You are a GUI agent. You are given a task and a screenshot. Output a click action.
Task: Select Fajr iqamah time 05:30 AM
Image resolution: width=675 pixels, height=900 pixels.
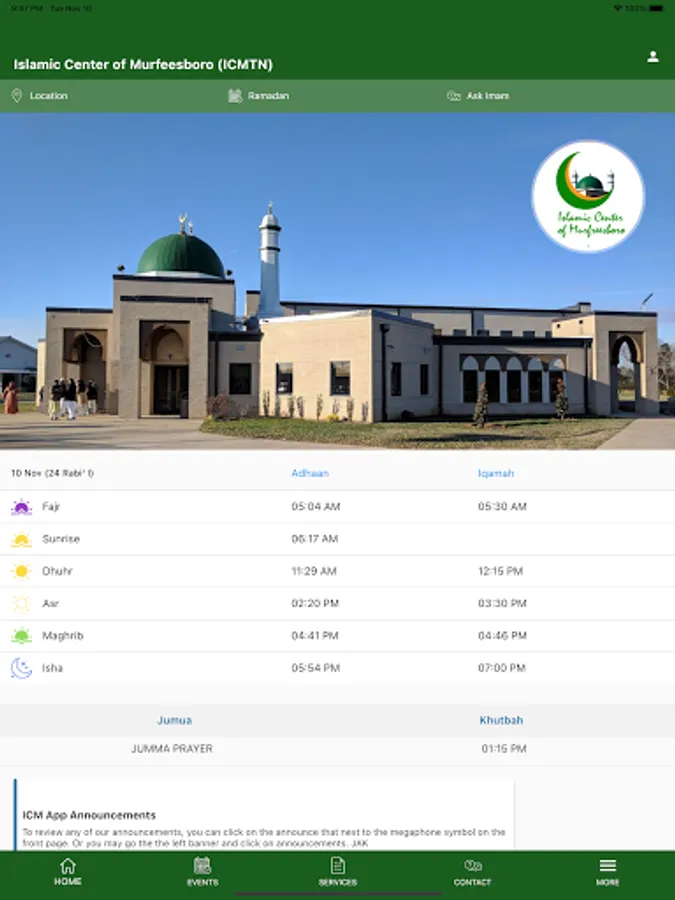pyautogui.click(x=502, y=506)
